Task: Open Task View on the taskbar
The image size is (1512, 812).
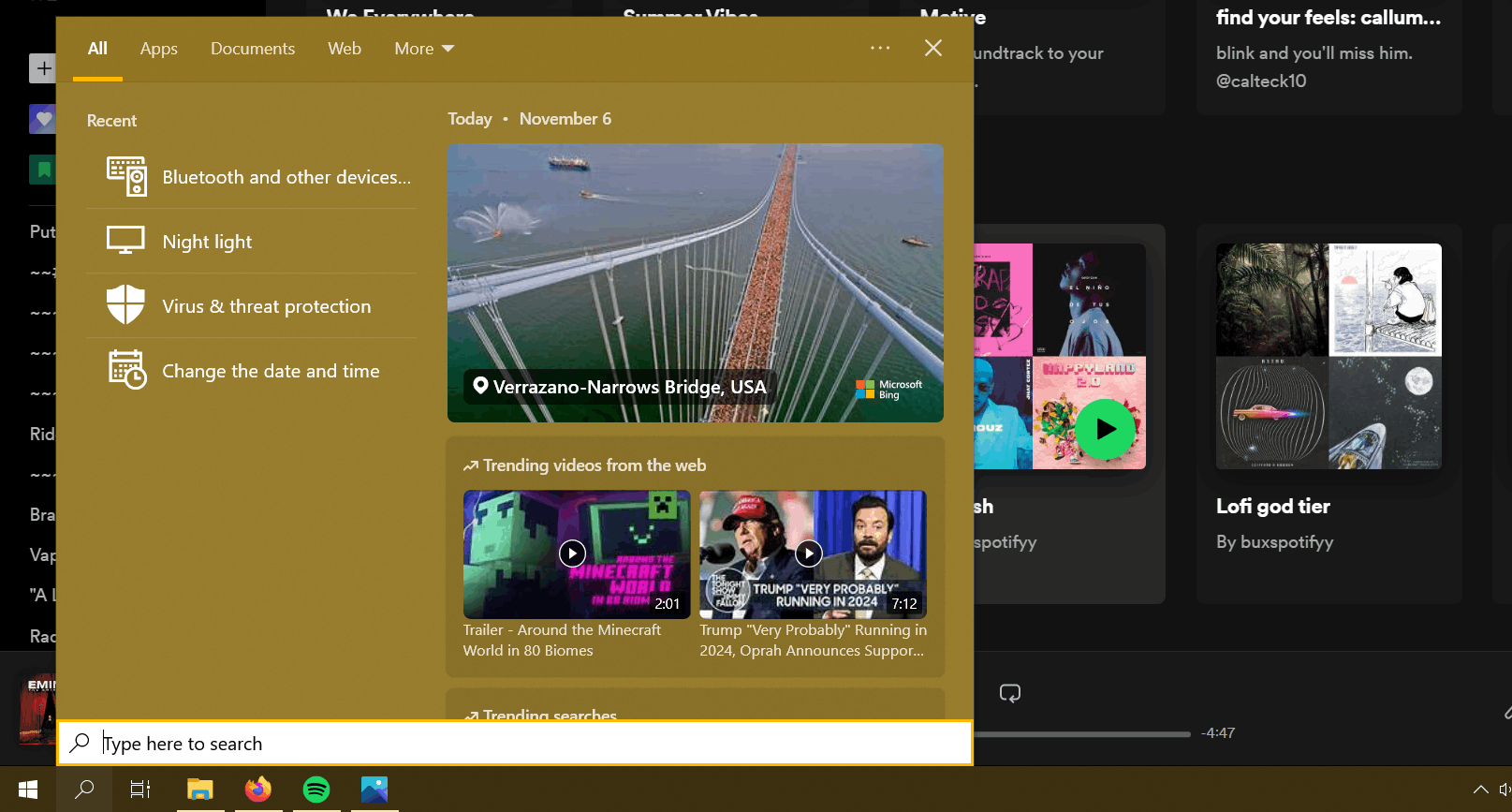Action: point(140,790)
